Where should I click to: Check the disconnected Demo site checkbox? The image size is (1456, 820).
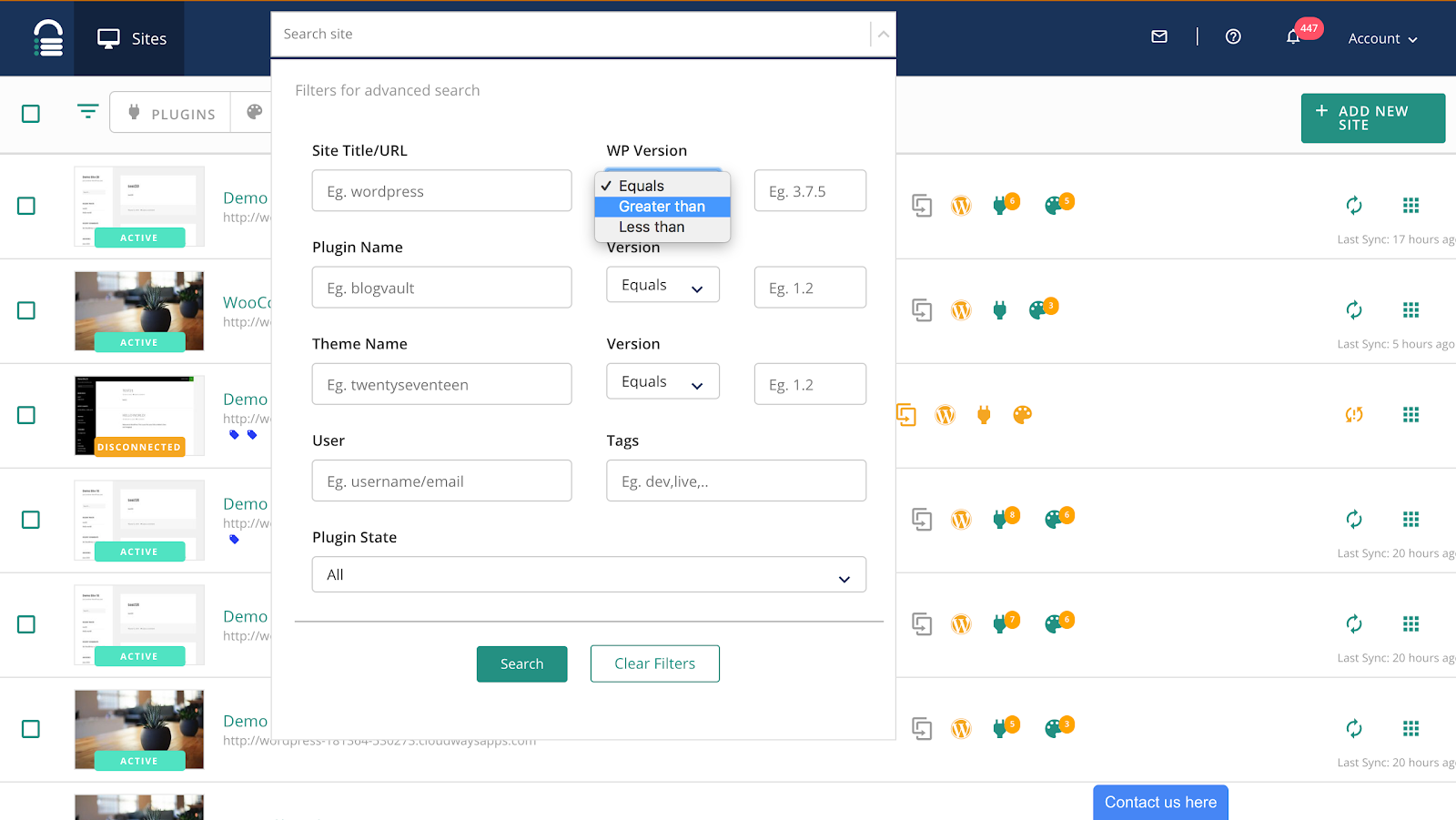coord(26,415)
